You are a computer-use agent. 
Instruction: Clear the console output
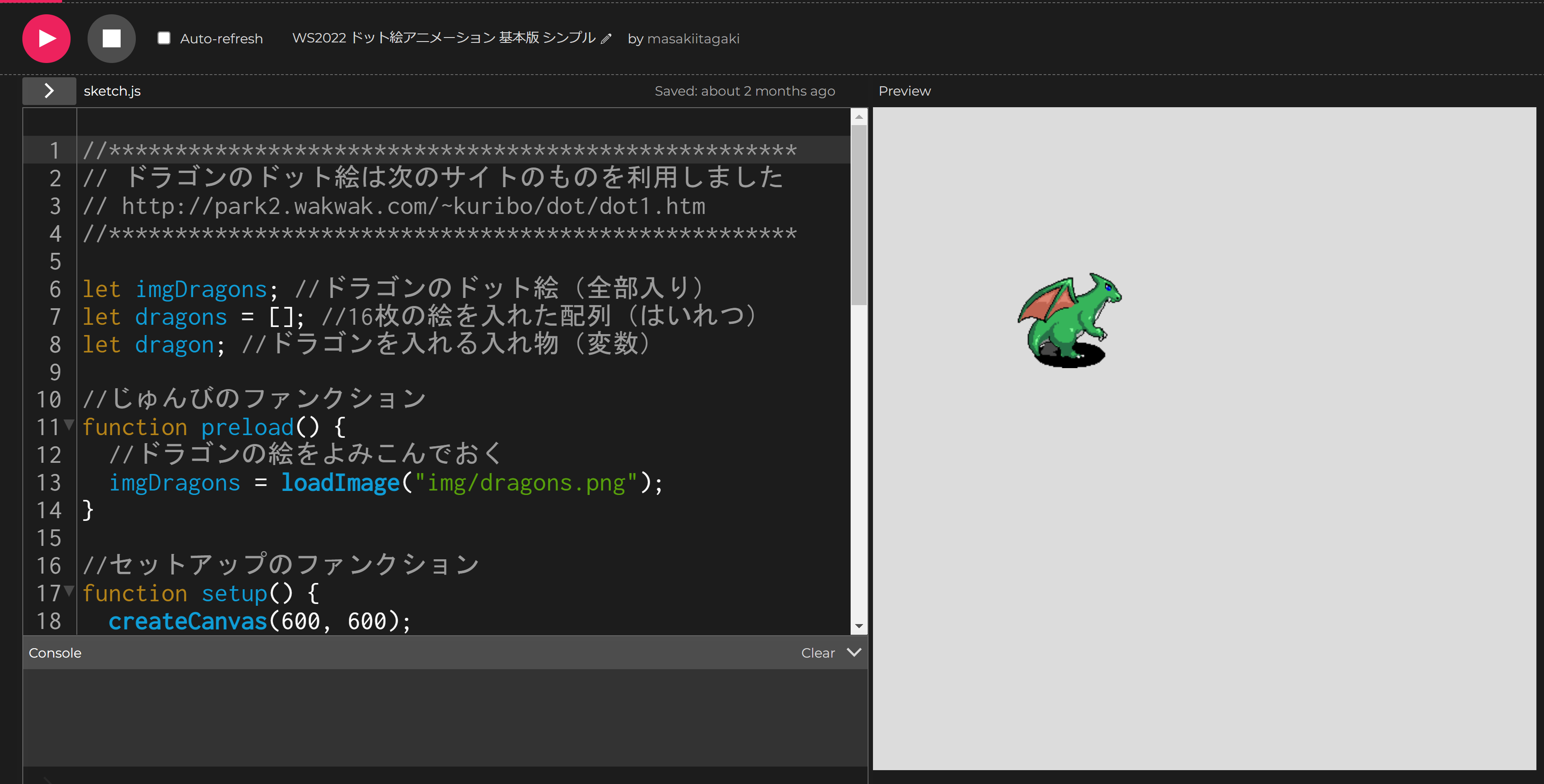tap(818, 653)
